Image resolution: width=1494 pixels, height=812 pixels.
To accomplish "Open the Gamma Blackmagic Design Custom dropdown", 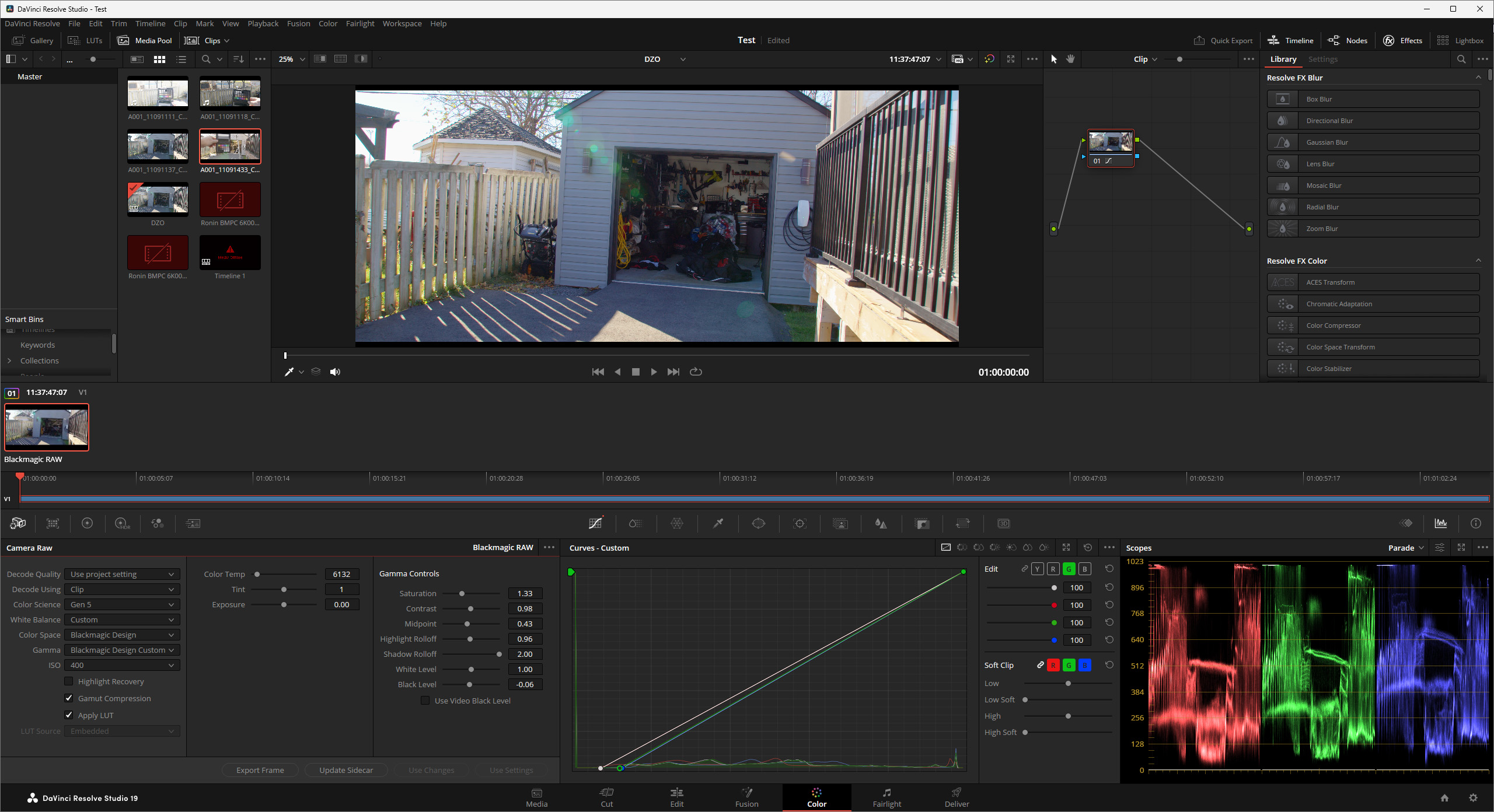I will pos(122,650).
